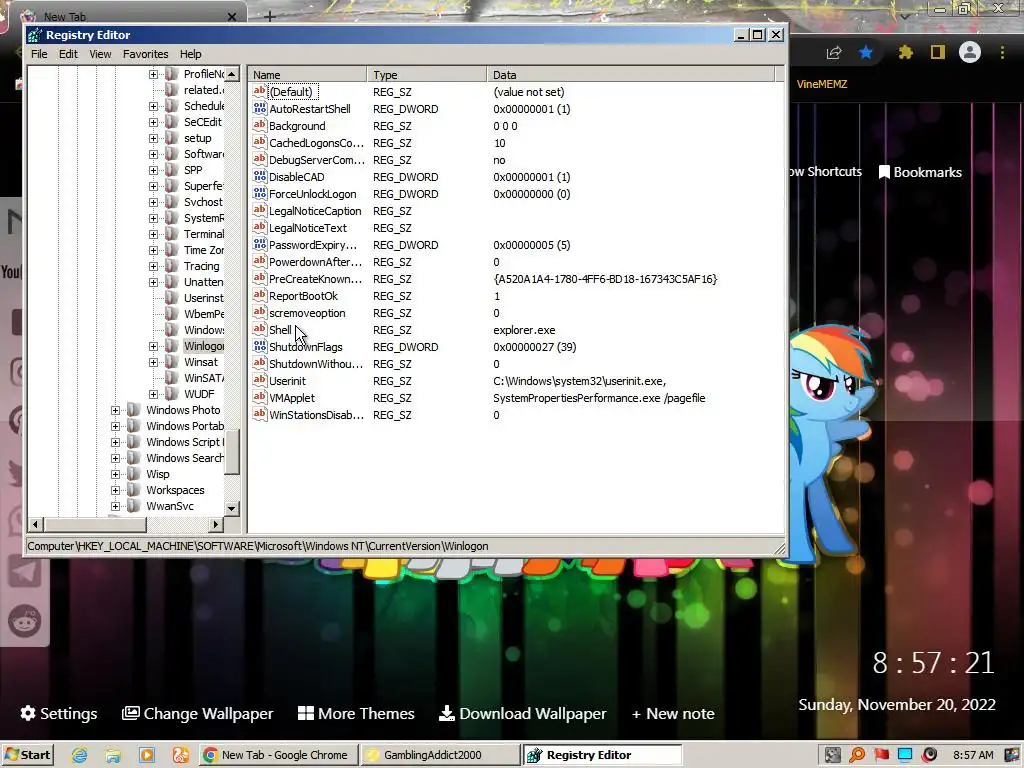Expand the Winsat tree node

153,362
